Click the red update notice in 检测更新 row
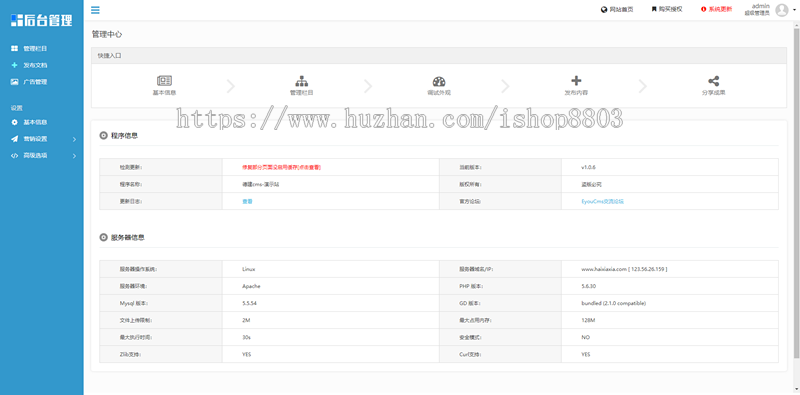Image resolution: width=800 pixels, height=395 pixels. 282,167
